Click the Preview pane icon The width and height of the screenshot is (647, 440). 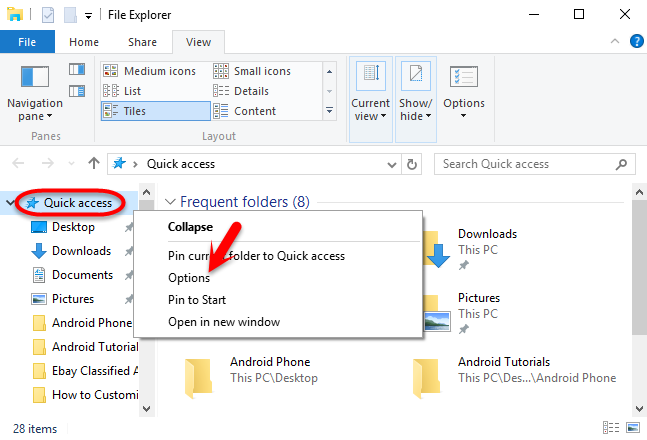76,69
